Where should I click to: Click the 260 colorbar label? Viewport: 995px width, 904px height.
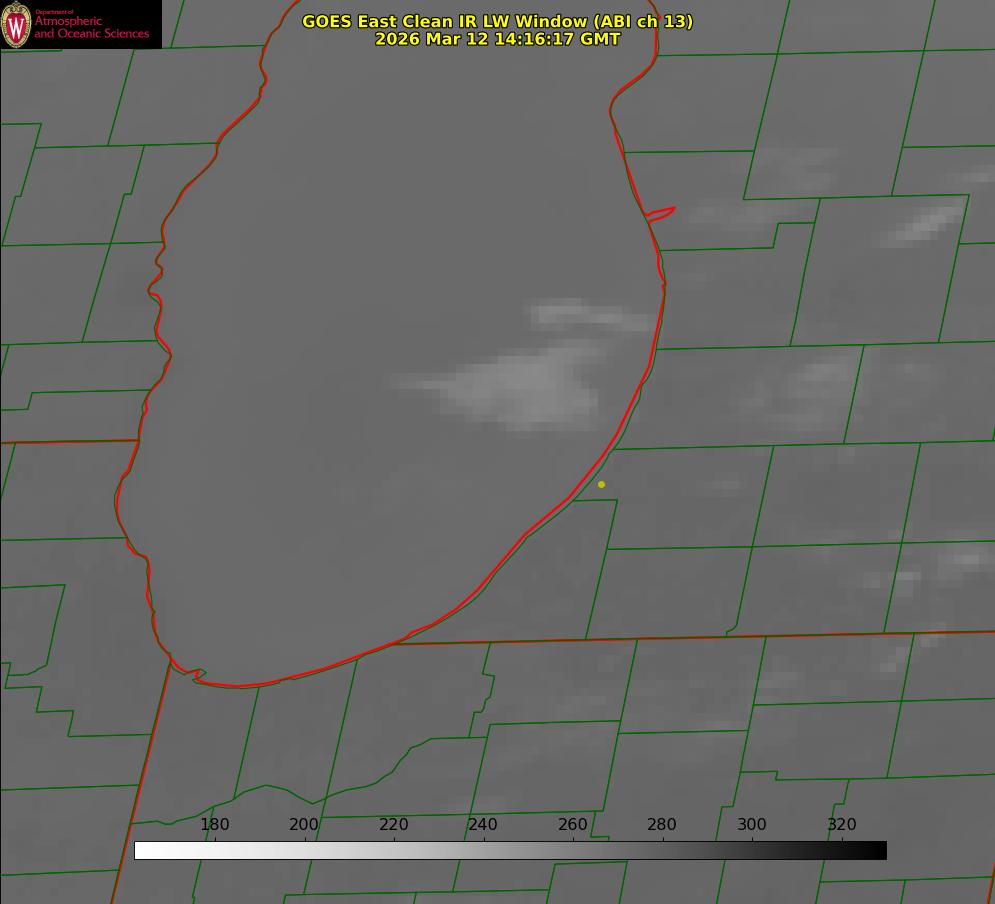[x=572, y=824]
